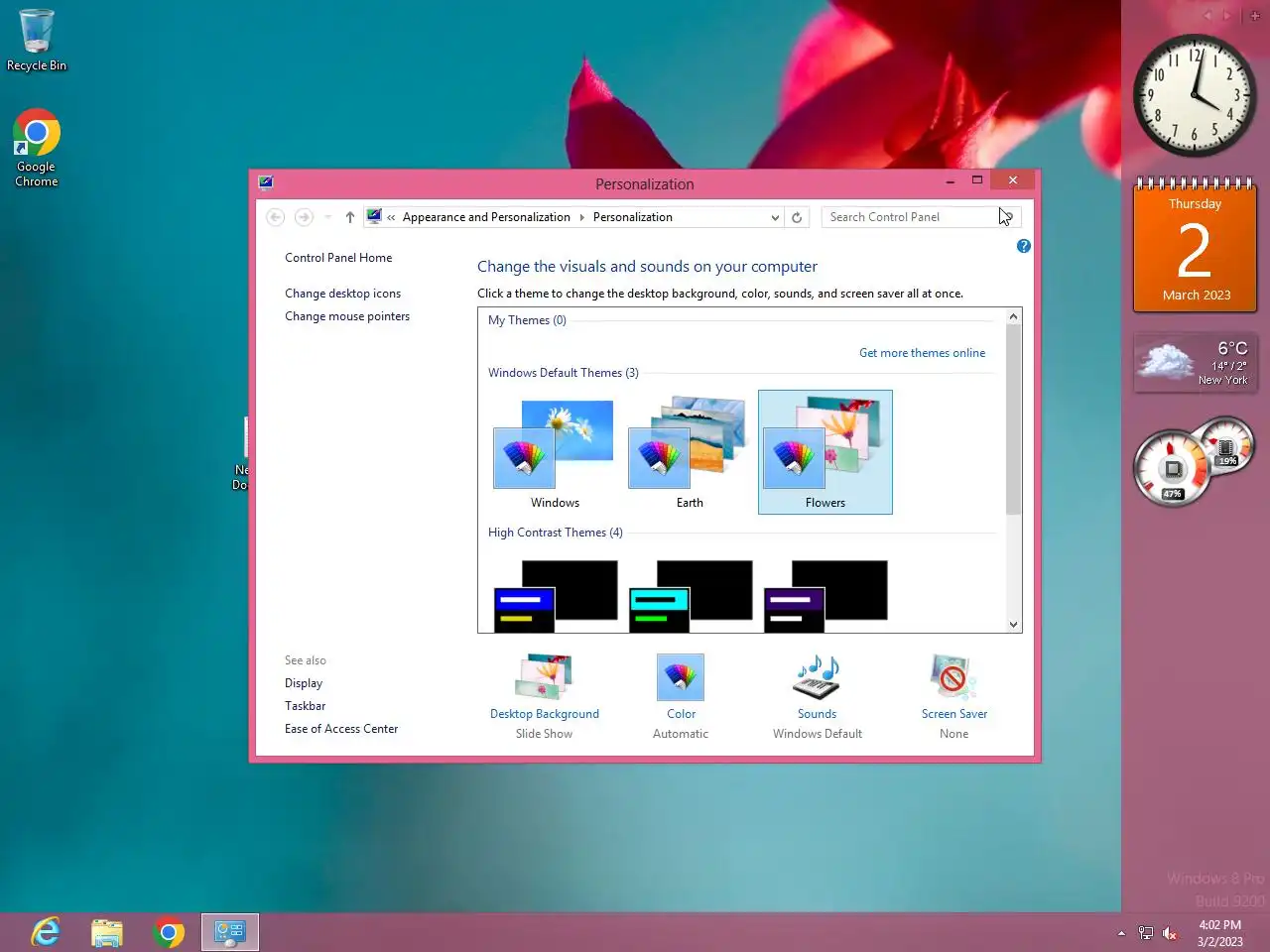Open the Taskbar link under See also

(x=305, y=706)
